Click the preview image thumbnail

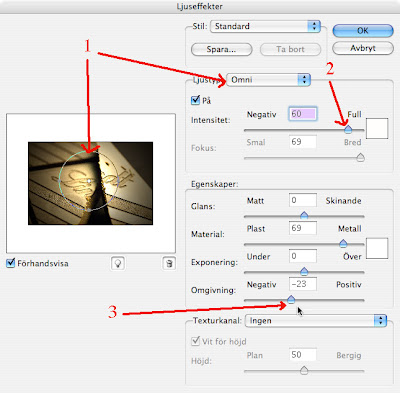(x=90, y=183)
